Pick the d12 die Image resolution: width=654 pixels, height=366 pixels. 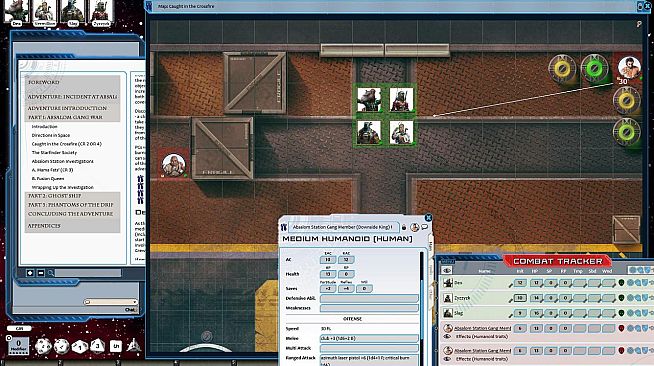(61, 346)
